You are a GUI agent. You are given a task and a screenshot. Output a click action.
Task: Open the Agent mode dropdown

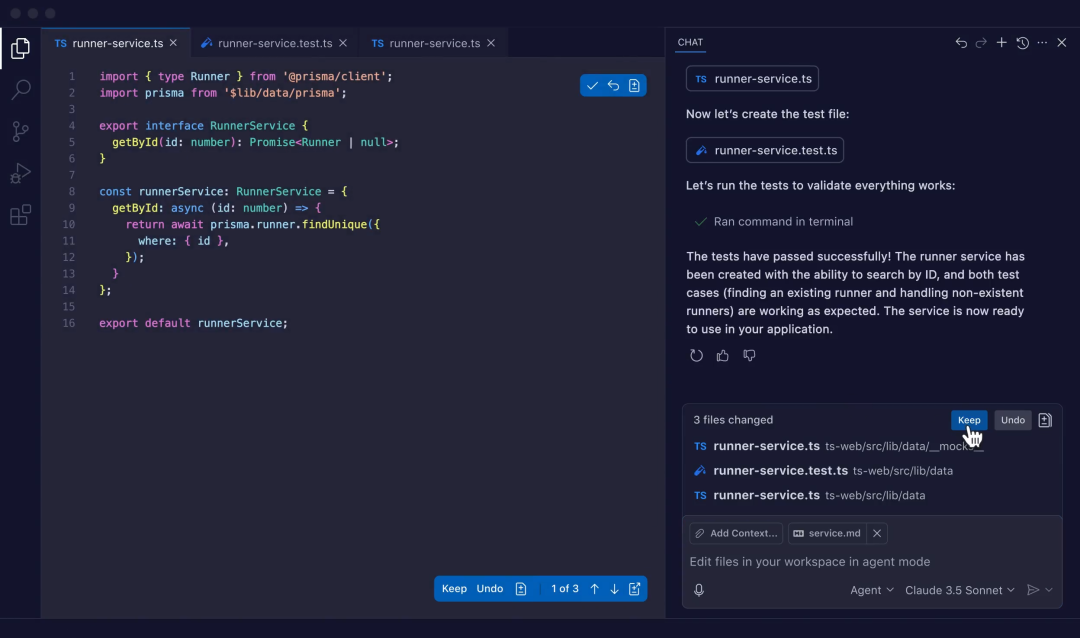point(872,590)
